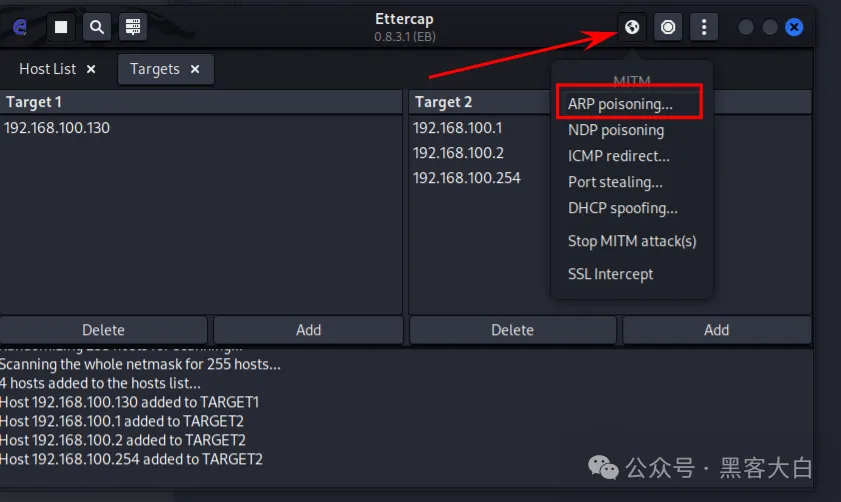Screen dimensions: 841x502
Task: Click log line 'Host 192.168.100.130 added to TARGET1'
Action: click(x=129, y=402)
